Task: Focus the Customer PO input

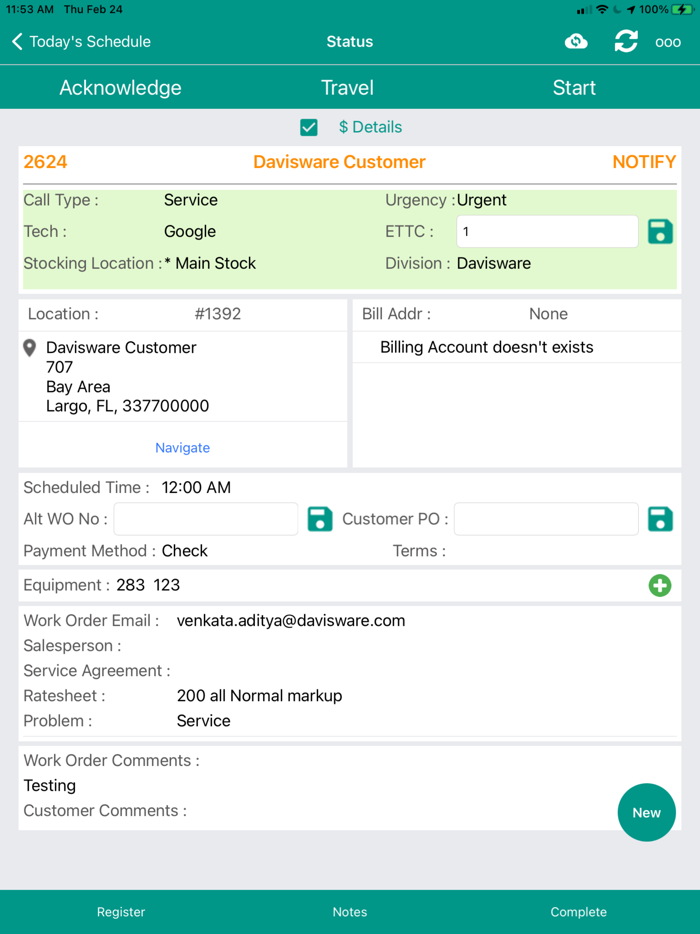Action: pos(546,519)
